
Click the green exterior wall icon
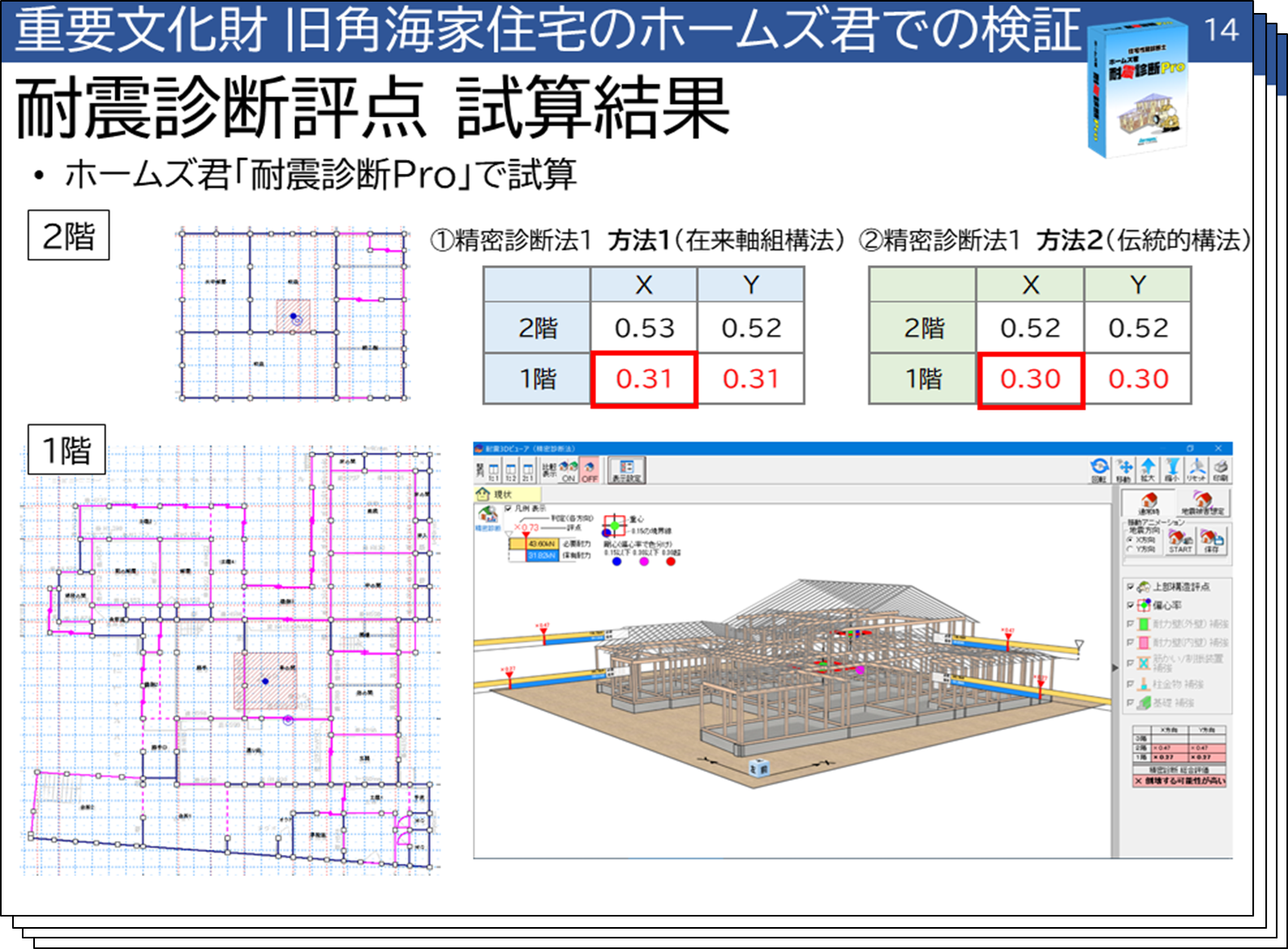[1144, 624]
